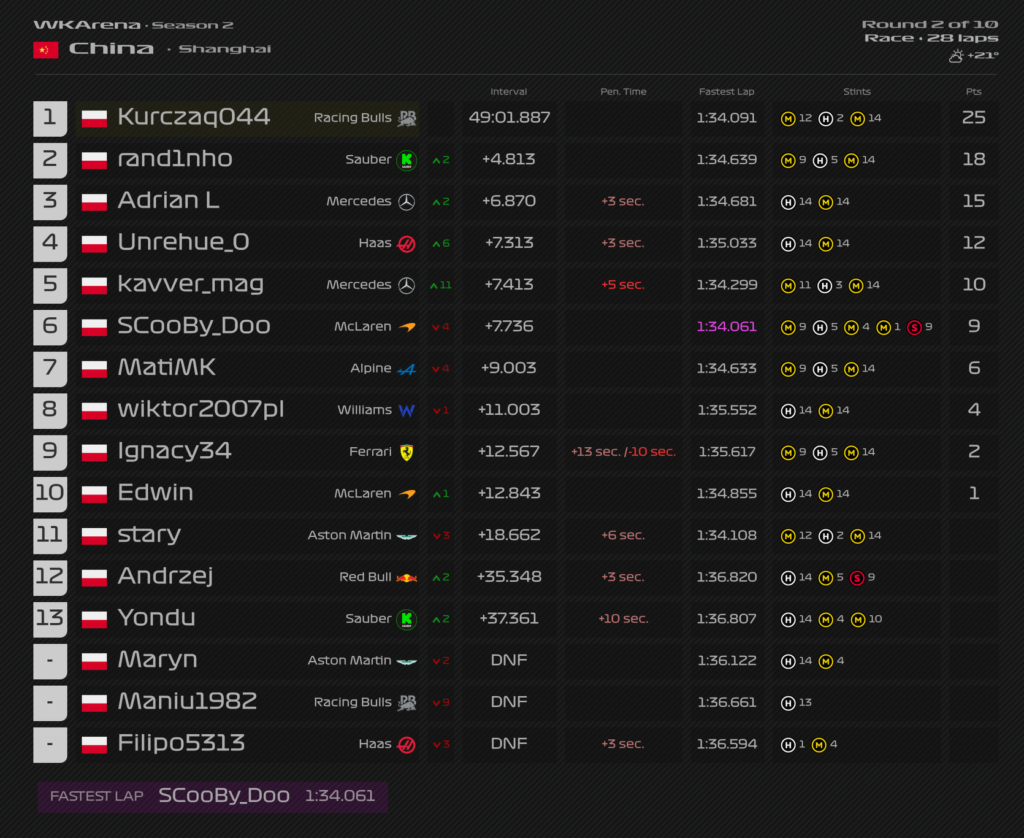Image resolution: width=1024 pixels, height=838 pixels.
Task: Click the red soft tyre icon for SCooBy_Doo
Action: (914, 327)
